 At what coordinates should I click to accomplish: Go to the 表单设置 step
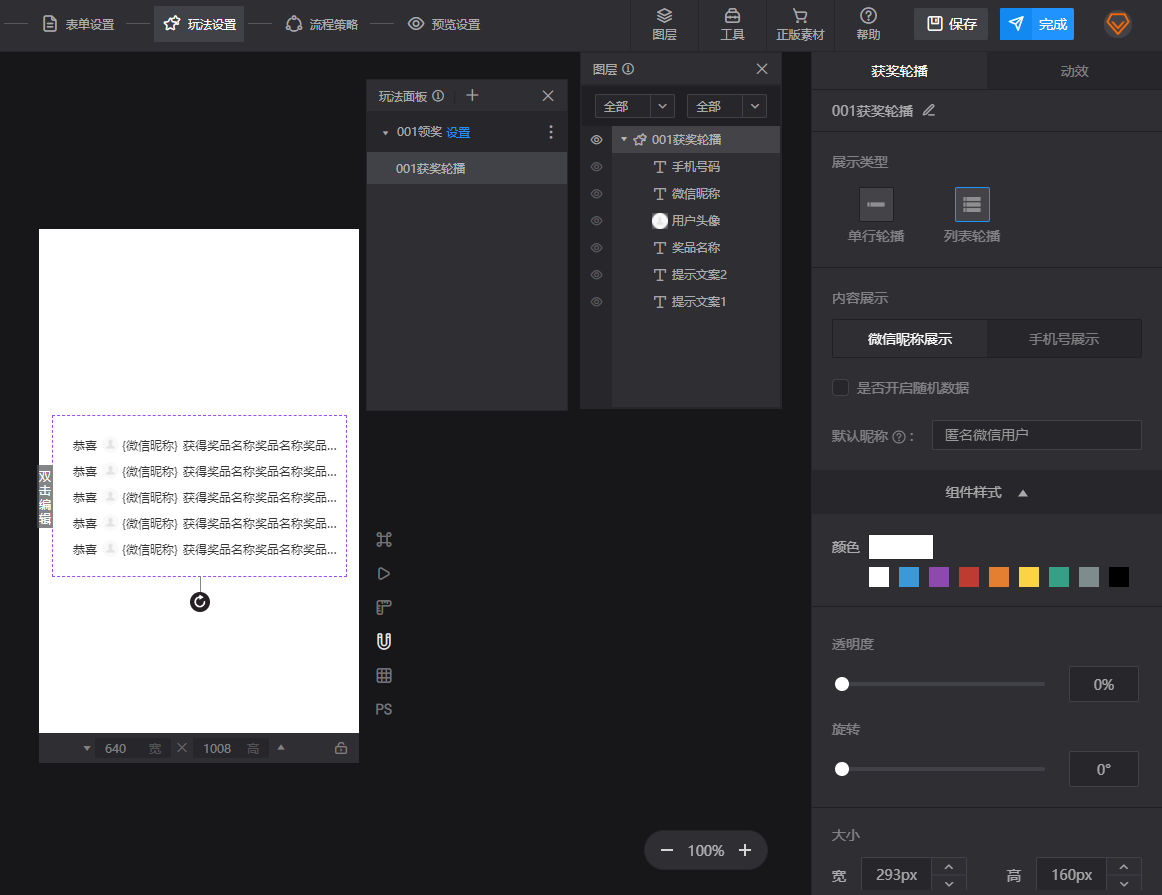pos(78,24)
